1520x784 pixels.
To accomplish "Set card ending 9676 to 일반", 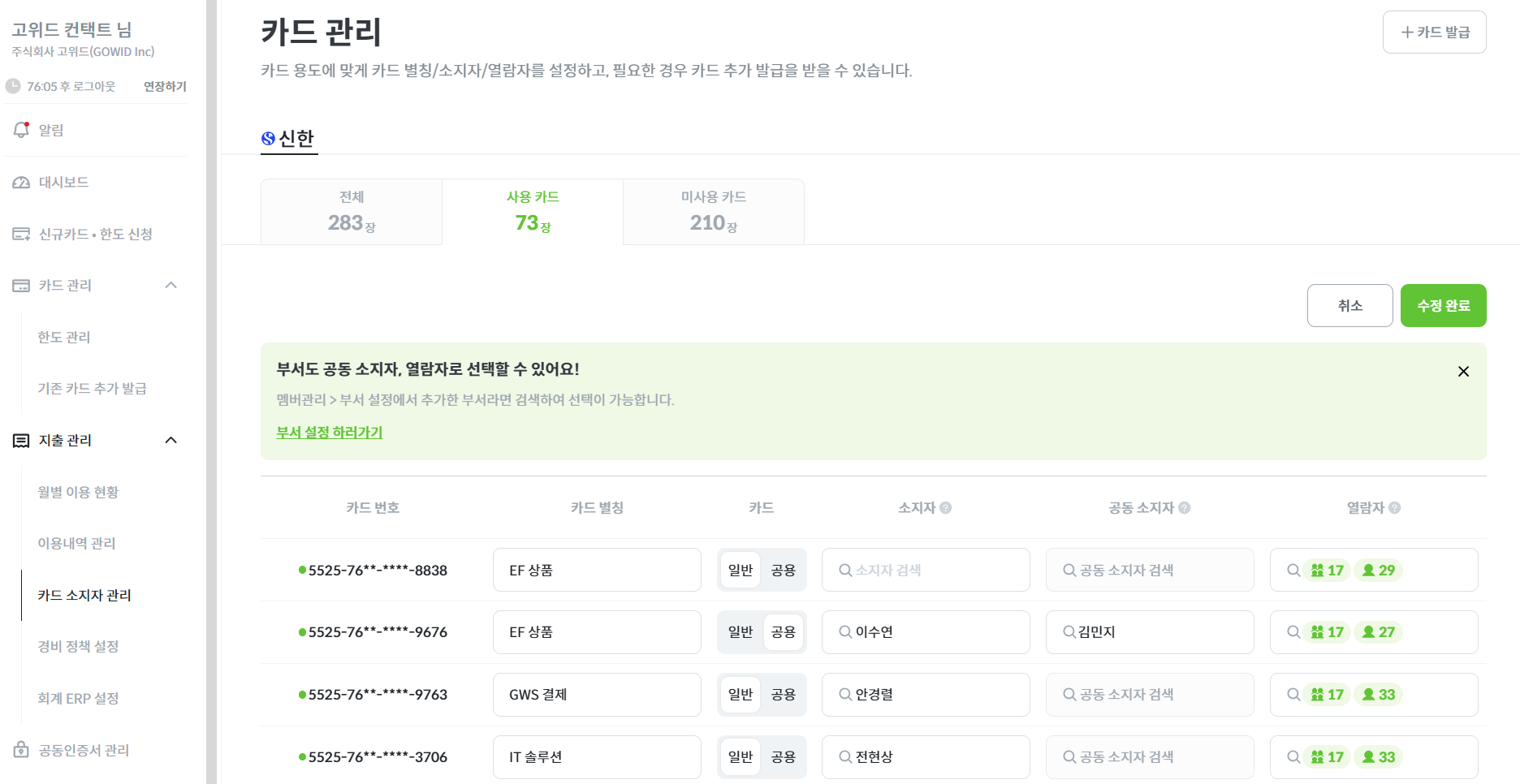I will tap(741, 632).
